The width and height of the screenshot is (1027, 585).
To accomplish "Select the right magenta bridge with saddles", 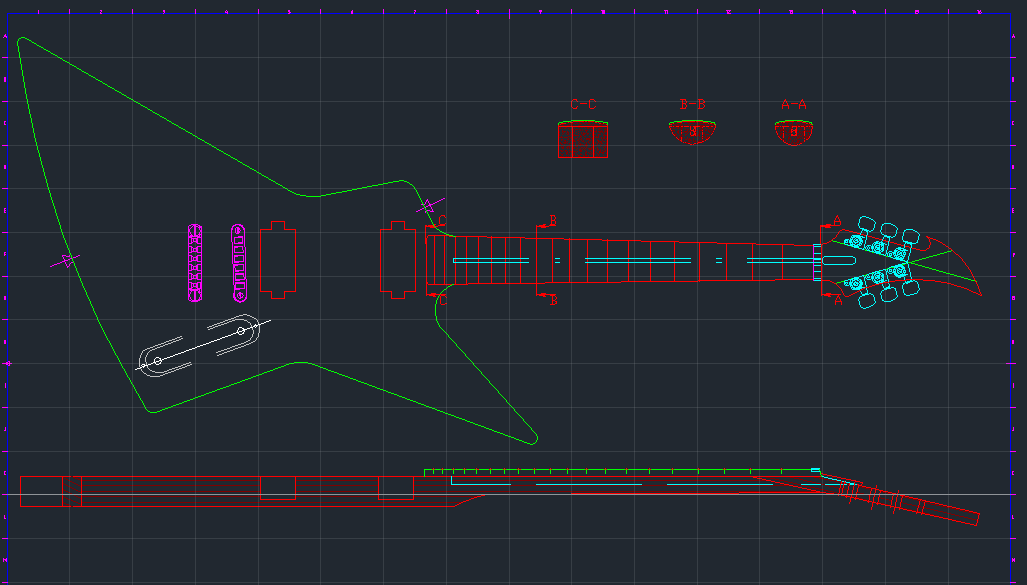I will [x=239, y=263].
